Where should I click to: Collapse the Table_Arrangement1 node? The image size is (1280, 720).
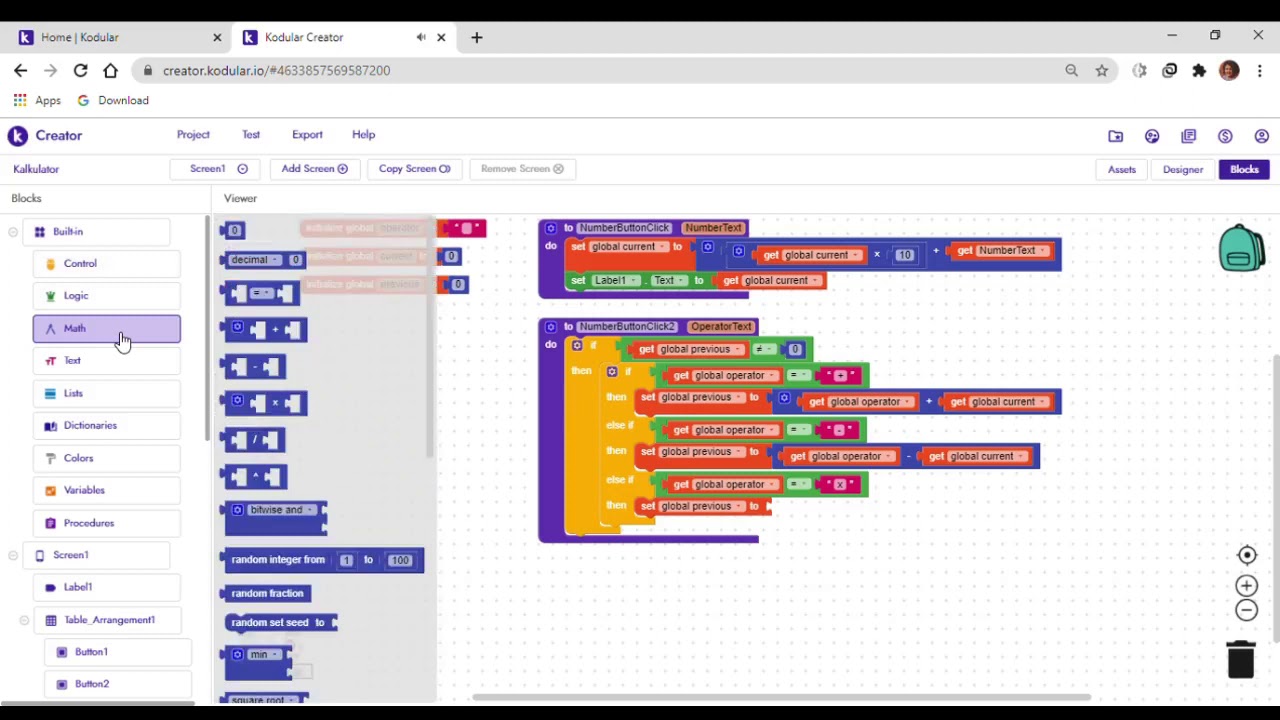tap(24, 620)
